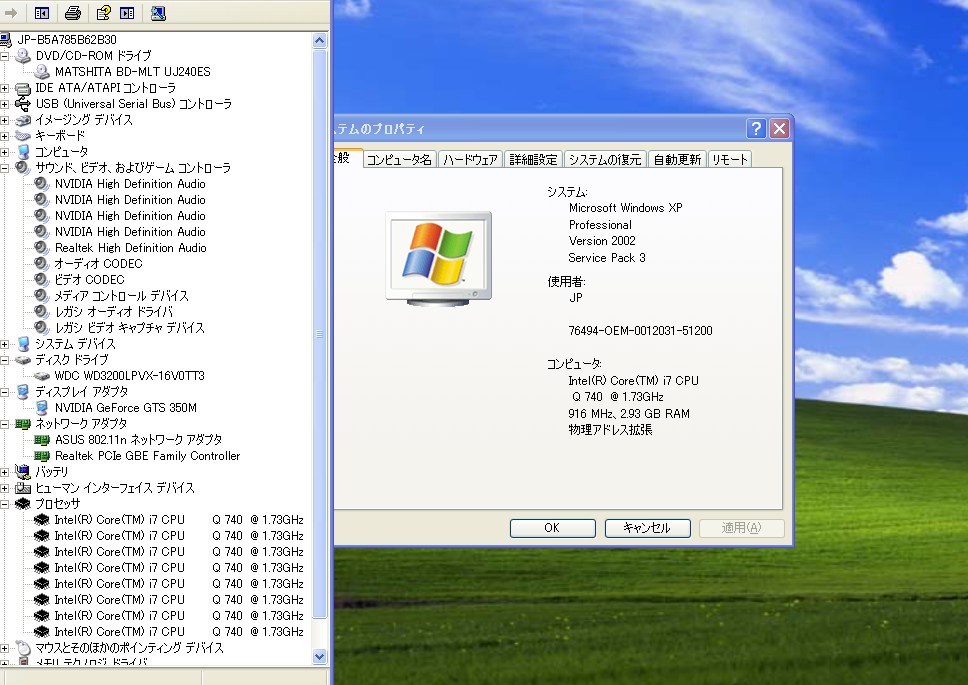The width and height of the screenshot is (968, 685).
Task: Click the キャンセル button
Action: click(648, 528)
